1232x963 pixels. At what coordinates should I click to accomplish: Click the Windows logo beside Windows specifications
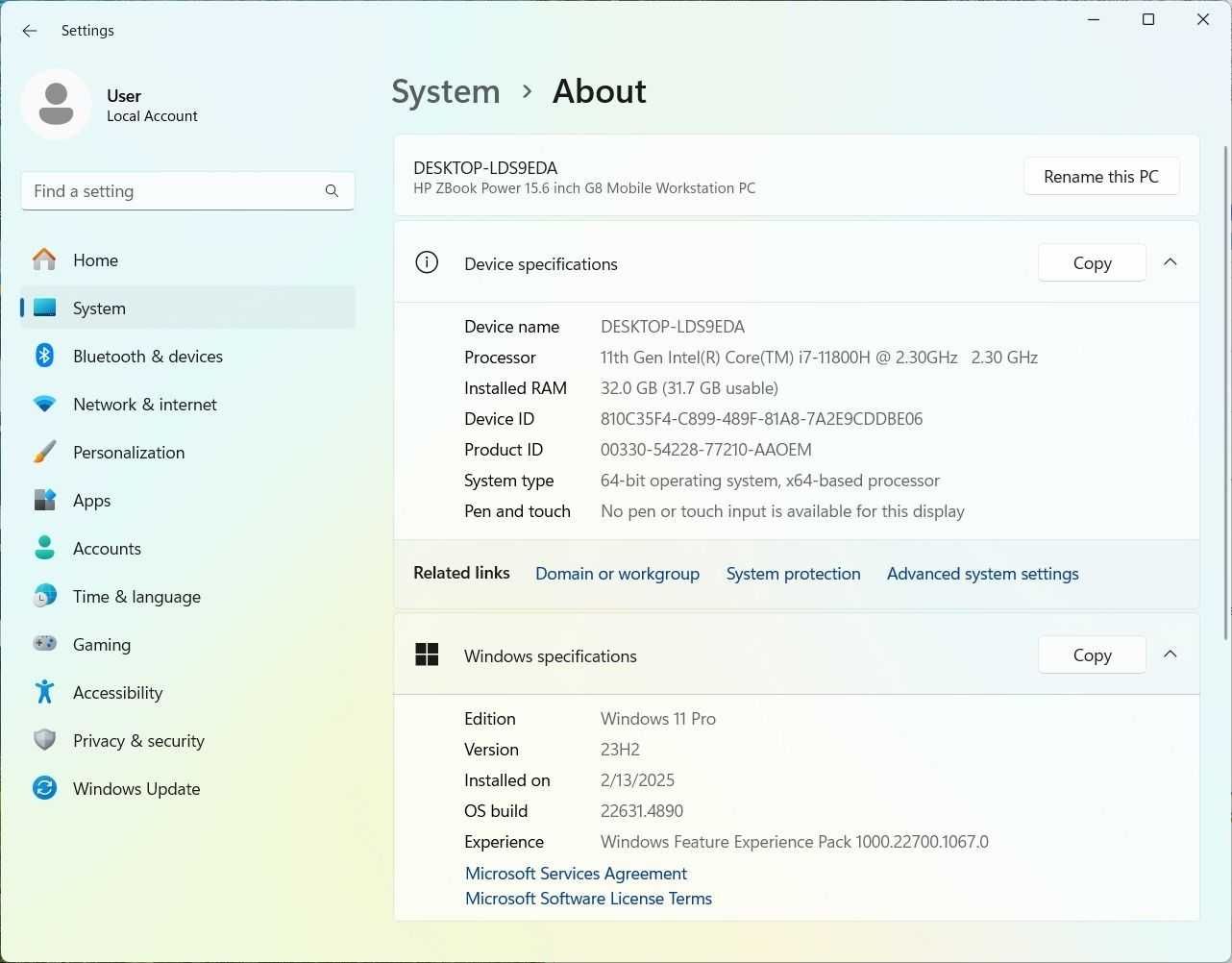point(427,654)
